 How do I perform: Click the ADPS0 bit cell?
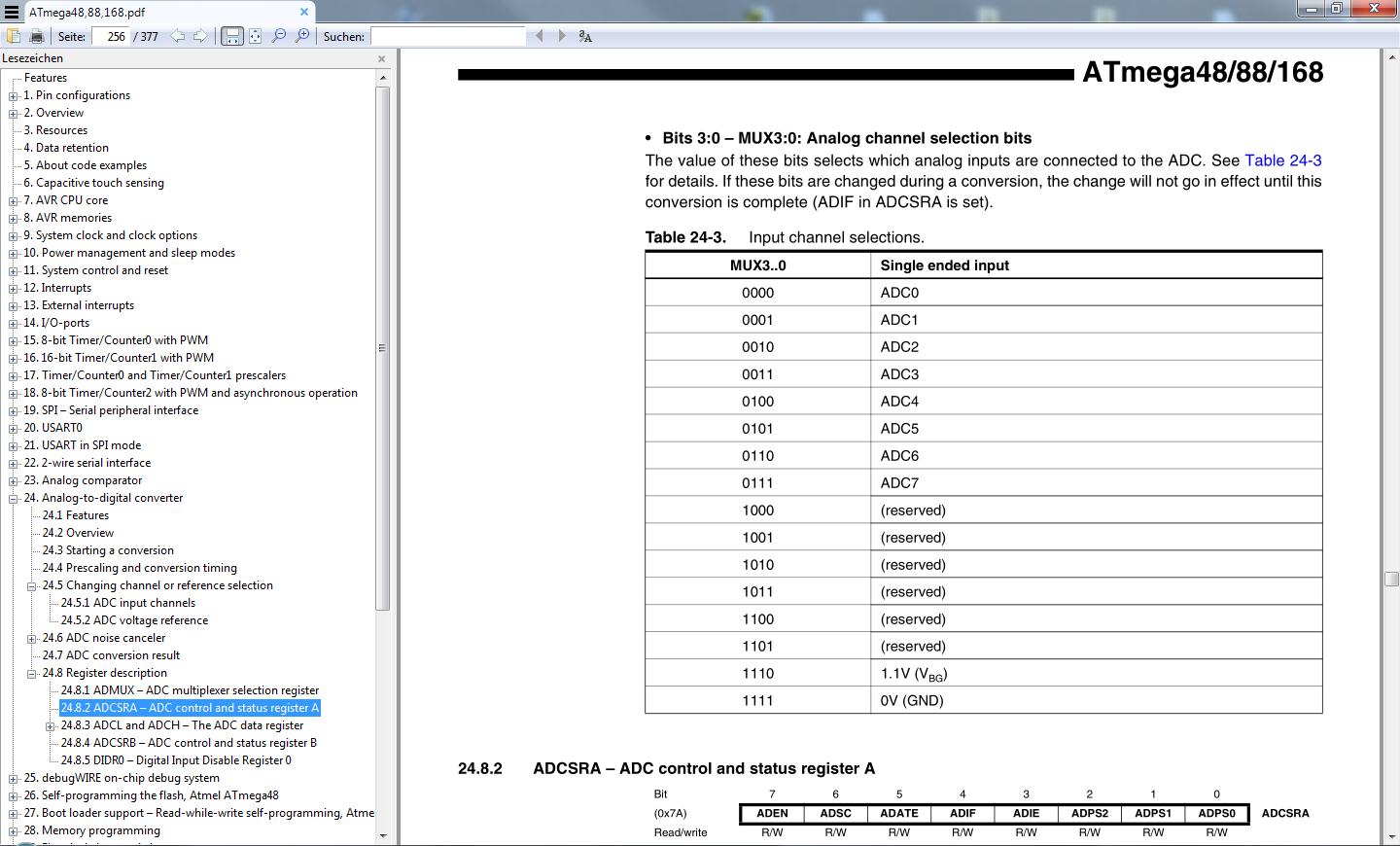point(1216,814)
